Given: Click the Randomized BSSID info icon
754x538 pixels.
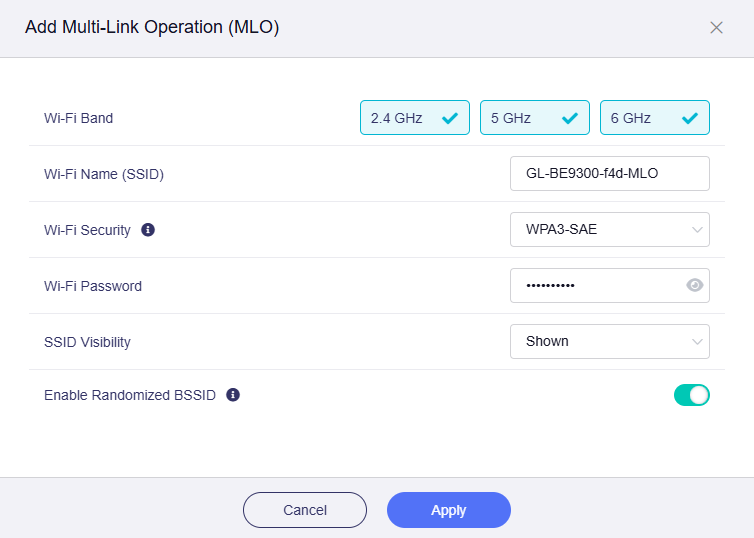Looking at the screenshot, I should click(233, 395).
